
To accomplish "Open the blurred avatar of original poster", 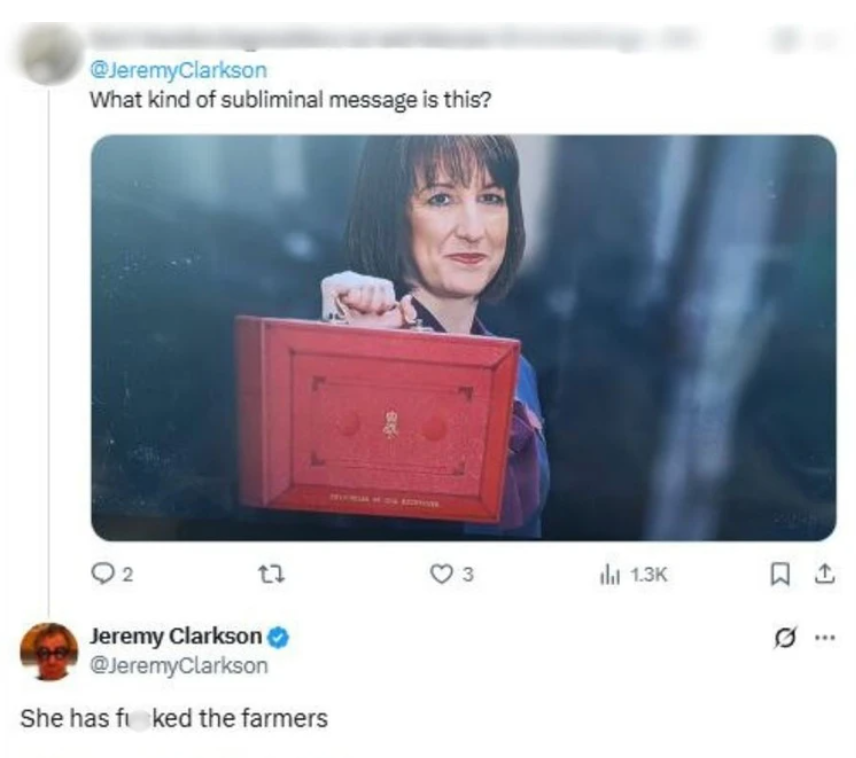I will pyautogui.click(x=49, y=55).
